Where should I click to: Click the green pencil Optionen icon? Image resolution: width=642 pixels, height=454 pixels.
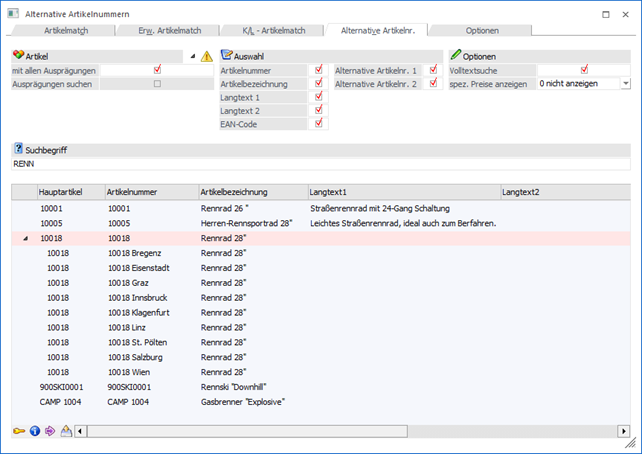[456, 56]
